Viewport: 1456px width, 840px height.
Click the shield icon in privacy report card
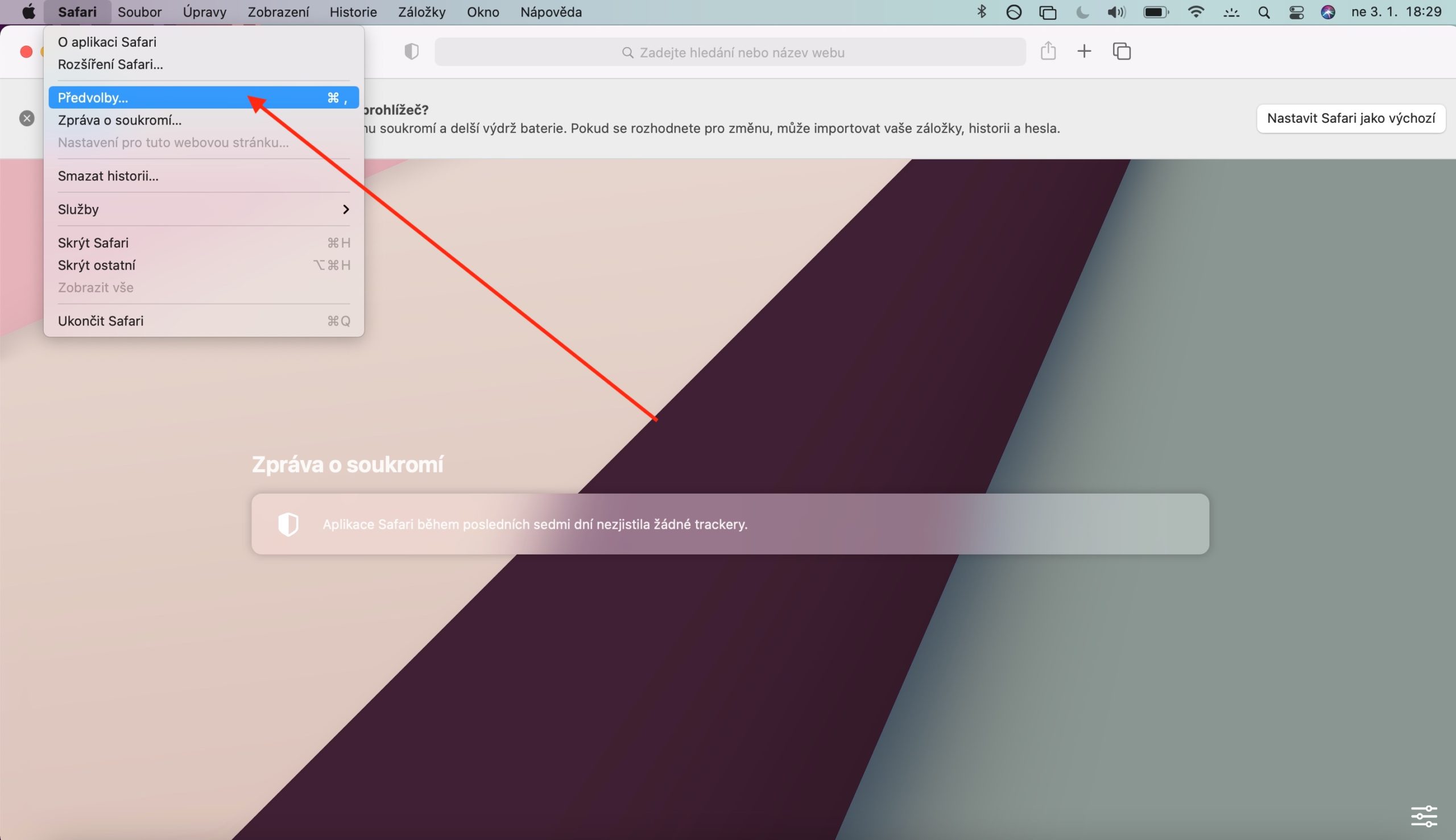coord(288,524)
